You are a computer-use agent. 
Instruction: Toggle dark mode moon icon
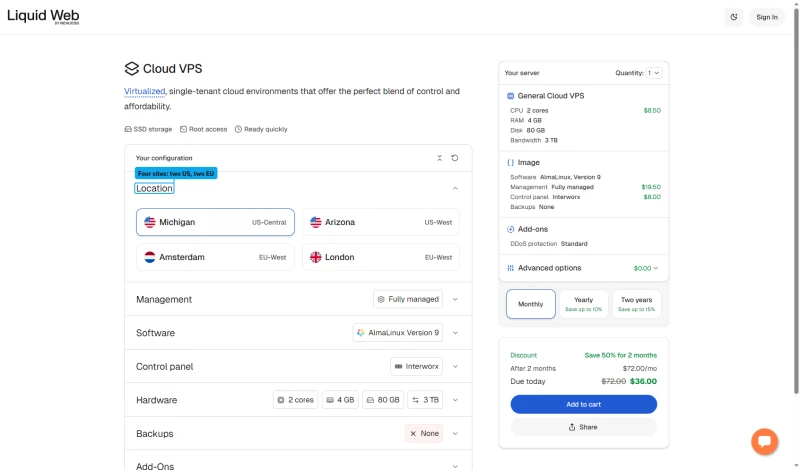[x=734, y=17]
